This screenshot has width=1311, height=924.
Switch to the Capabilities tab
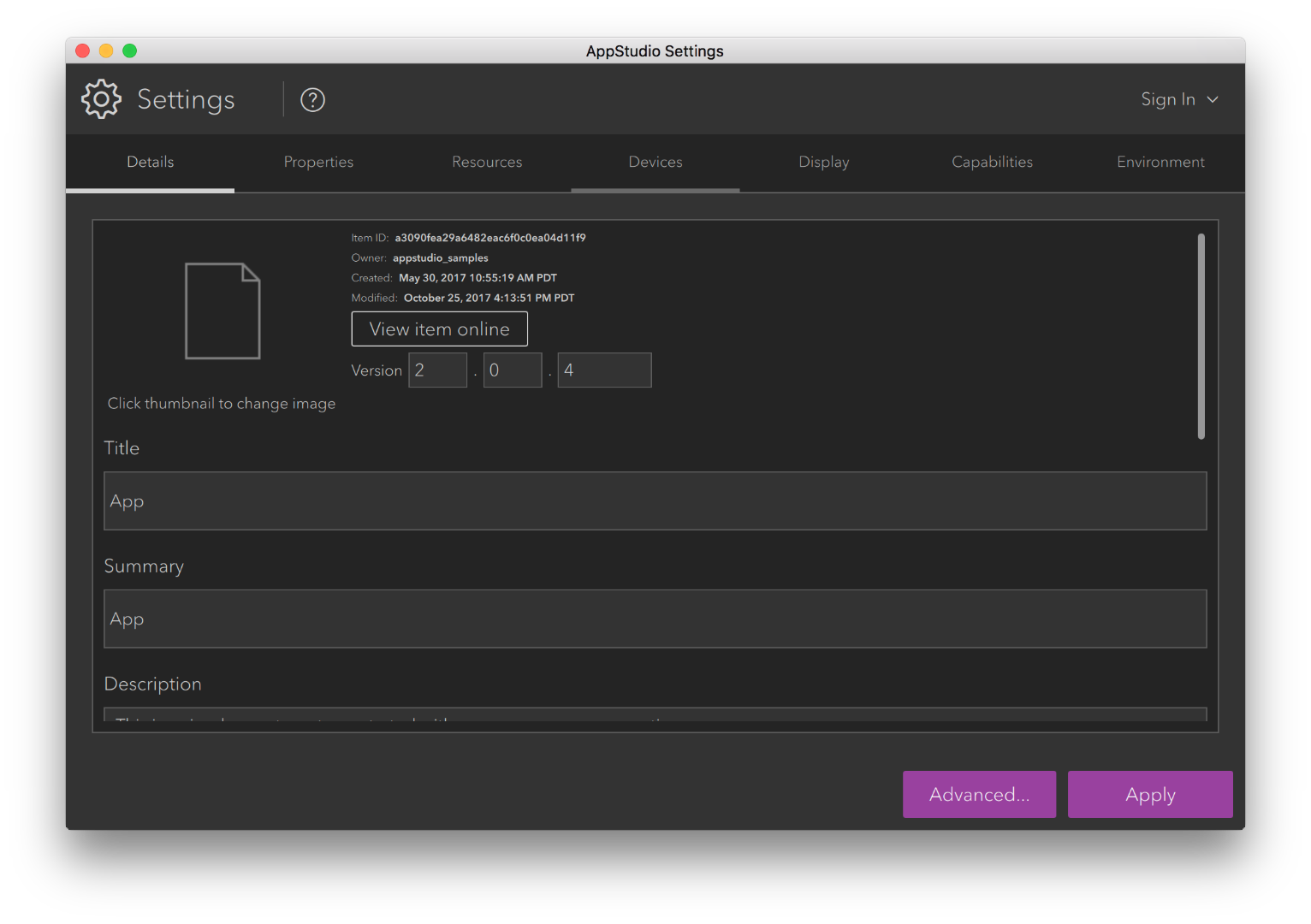click(993, 163)
